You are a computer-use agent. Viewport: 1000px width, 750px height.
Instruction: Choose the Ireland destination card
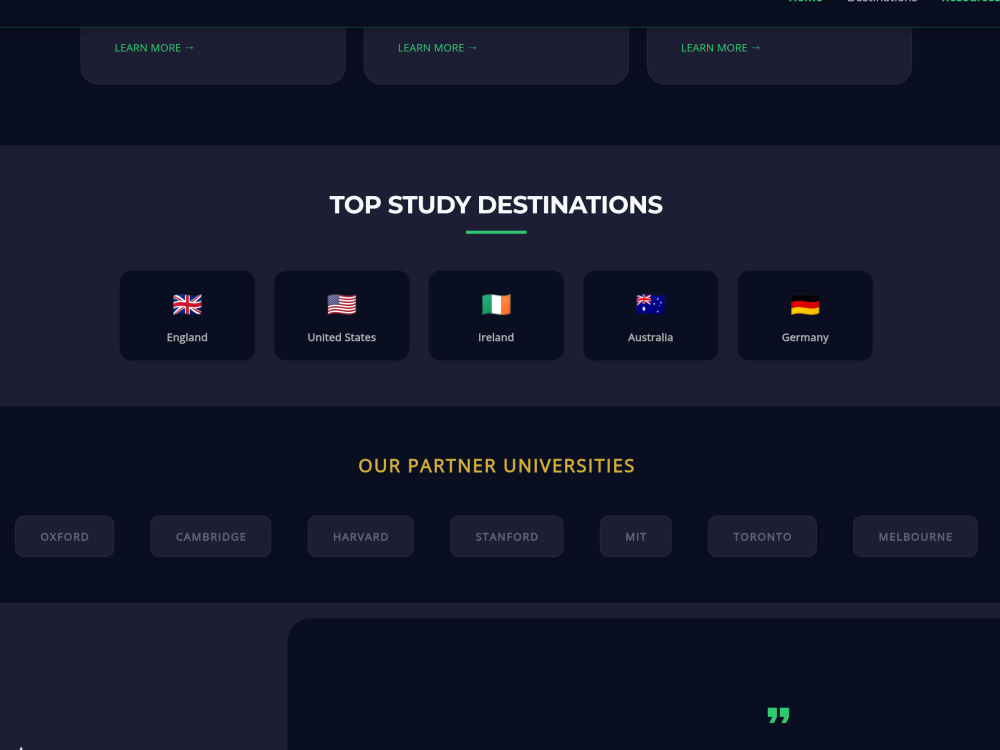click(x=496, y=315)
